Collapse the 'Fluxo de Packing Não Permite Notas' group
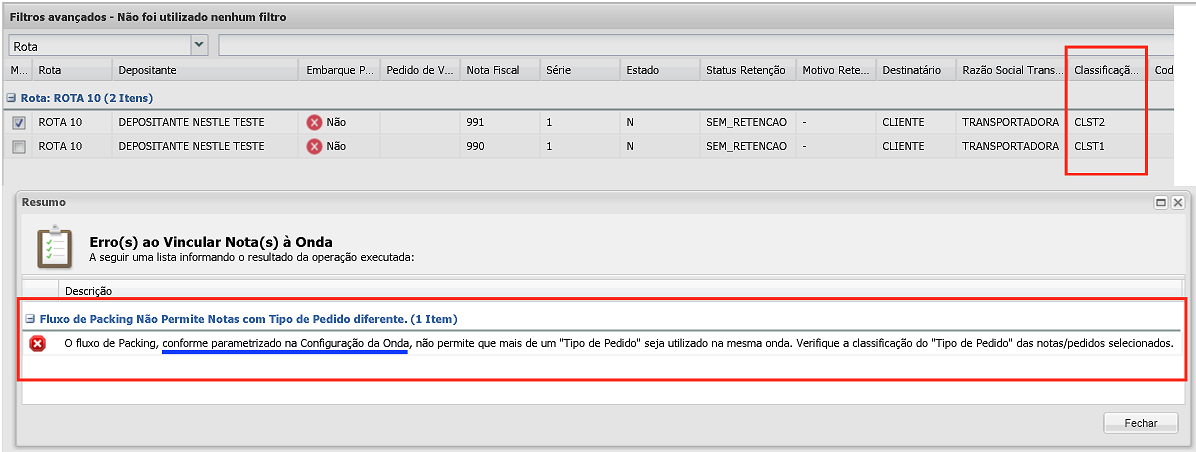 [x=30, y=318]
